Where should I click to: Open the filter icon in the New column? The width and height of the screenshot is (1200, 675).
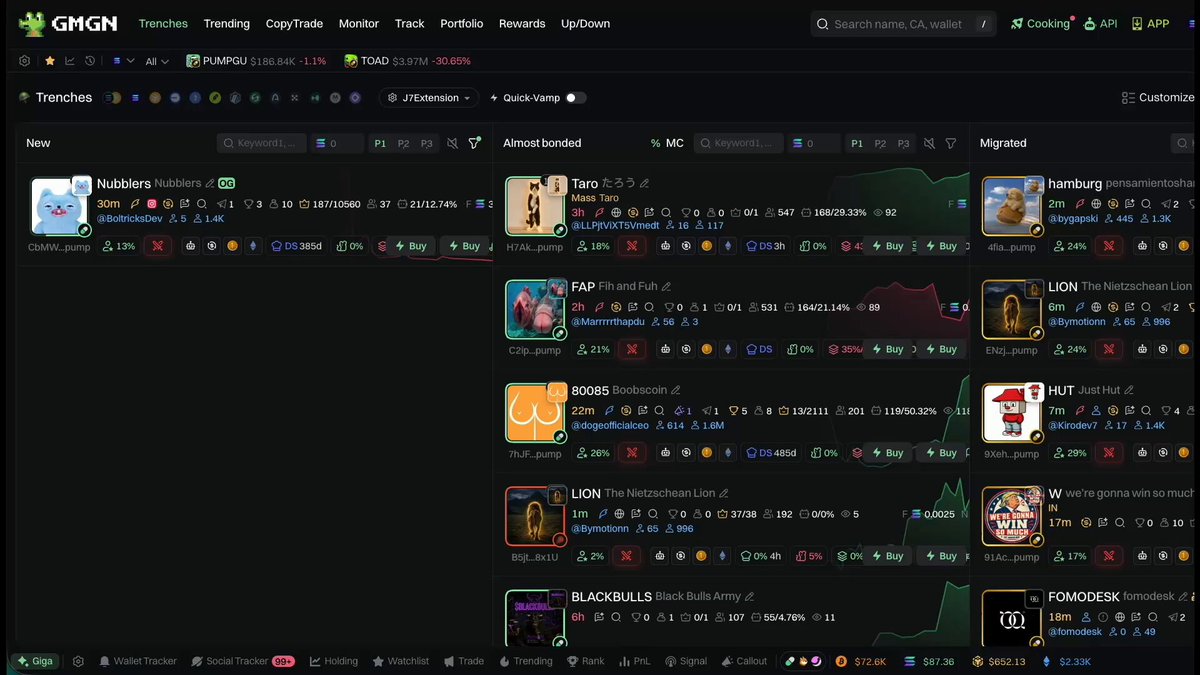(x=475, y=143)
